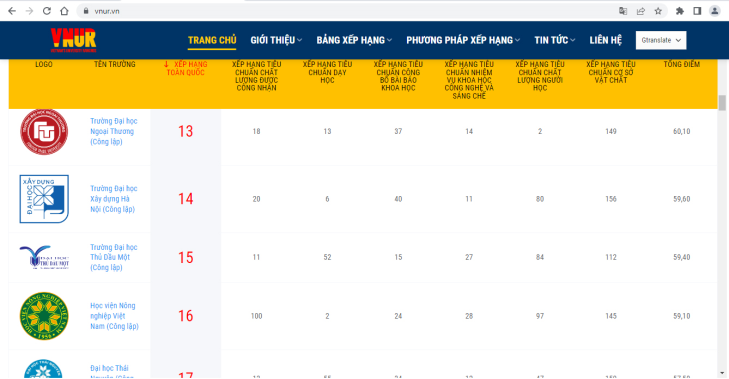Image resolution: width=729 pixels, height=379 pixels.
Task: Click the Thủ Dầu Một university logo
Action: coord(44,257)
